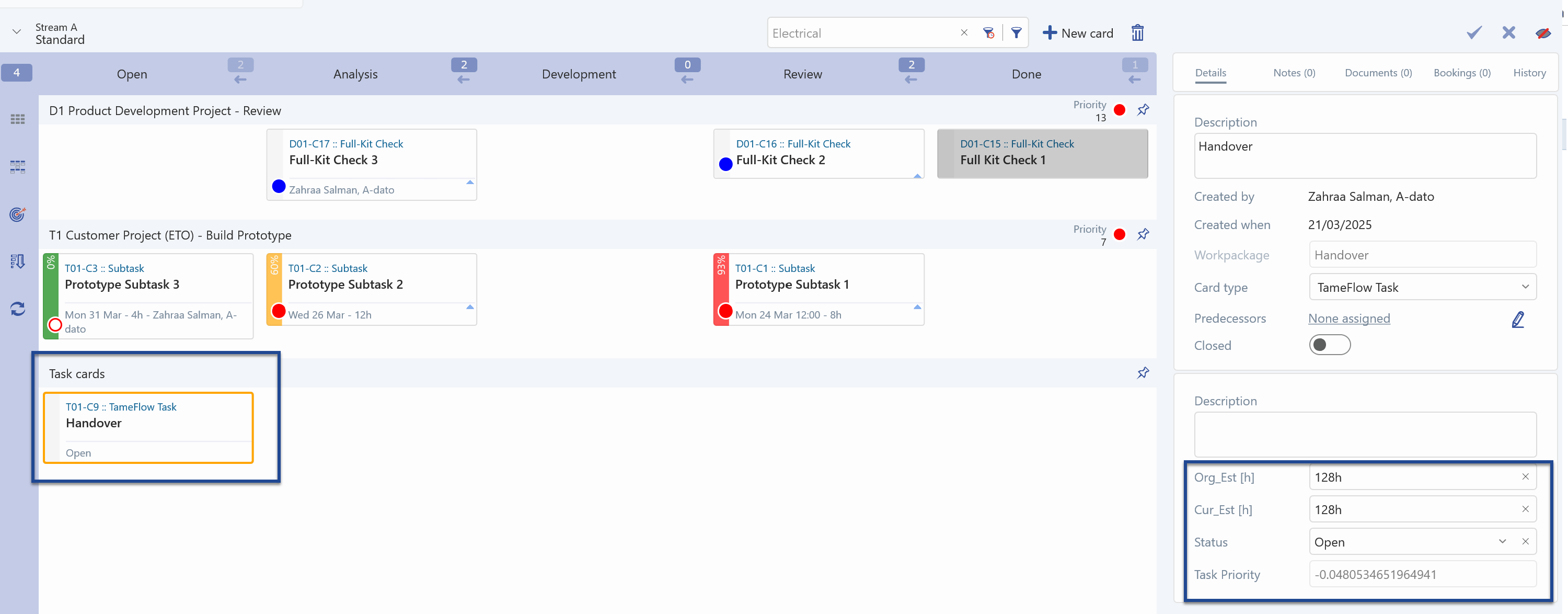Open the Bookings (0) tab
This screenshot has width=1568, height=614.
click(1461, 73)
